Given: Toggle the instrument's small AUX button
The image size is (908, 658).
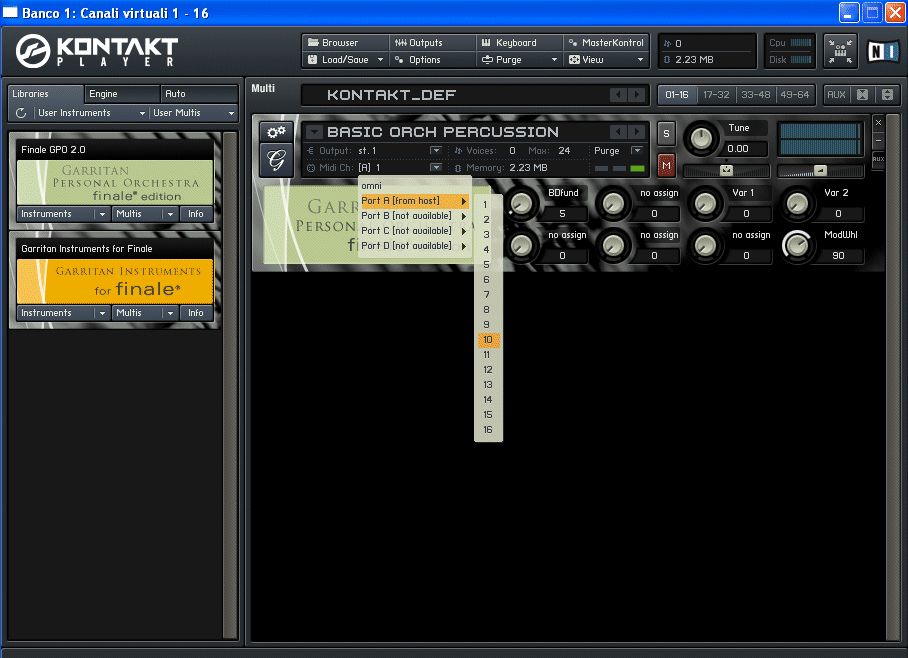Looking at the screenshot, I should [x=878, y=159].
